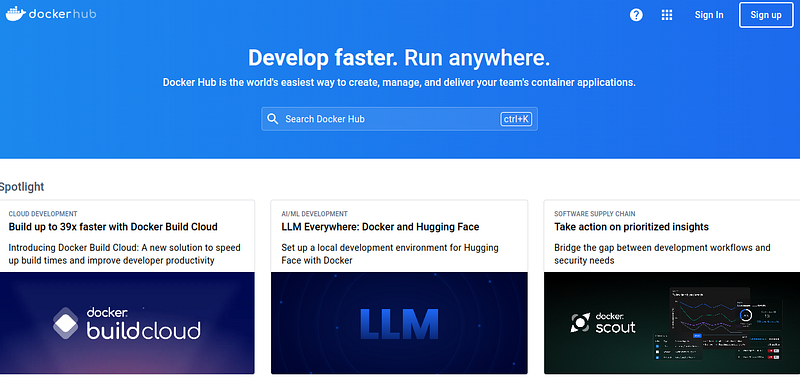Click the 'Develop faster. Run anywhere.' headline
The width and height of the screenshot is (800, 384).
tap(399, 58)
